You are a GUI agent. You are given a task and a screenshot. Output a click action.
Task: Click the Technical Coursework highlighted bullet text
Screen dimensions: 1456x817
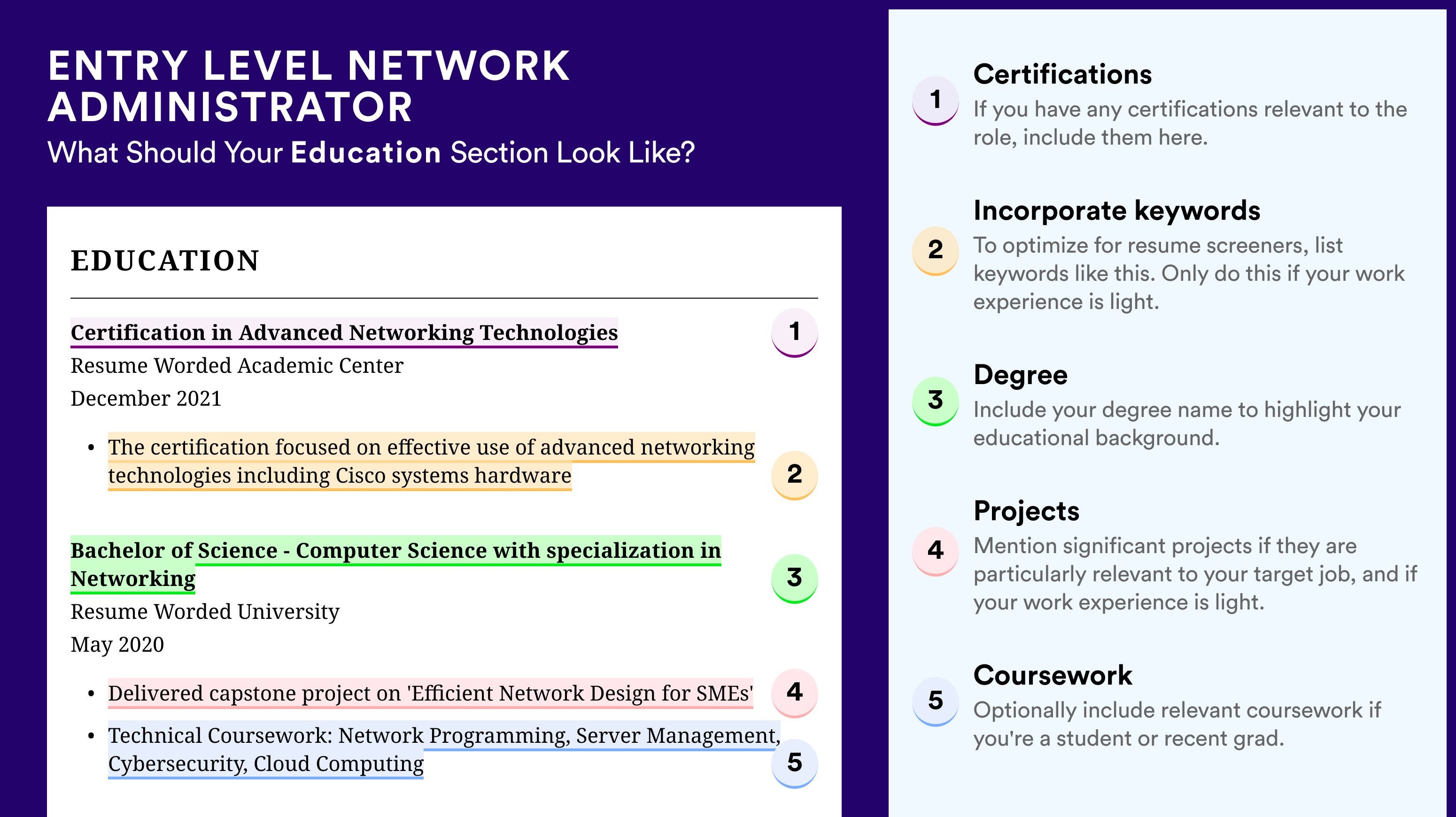tap(444, 750)
